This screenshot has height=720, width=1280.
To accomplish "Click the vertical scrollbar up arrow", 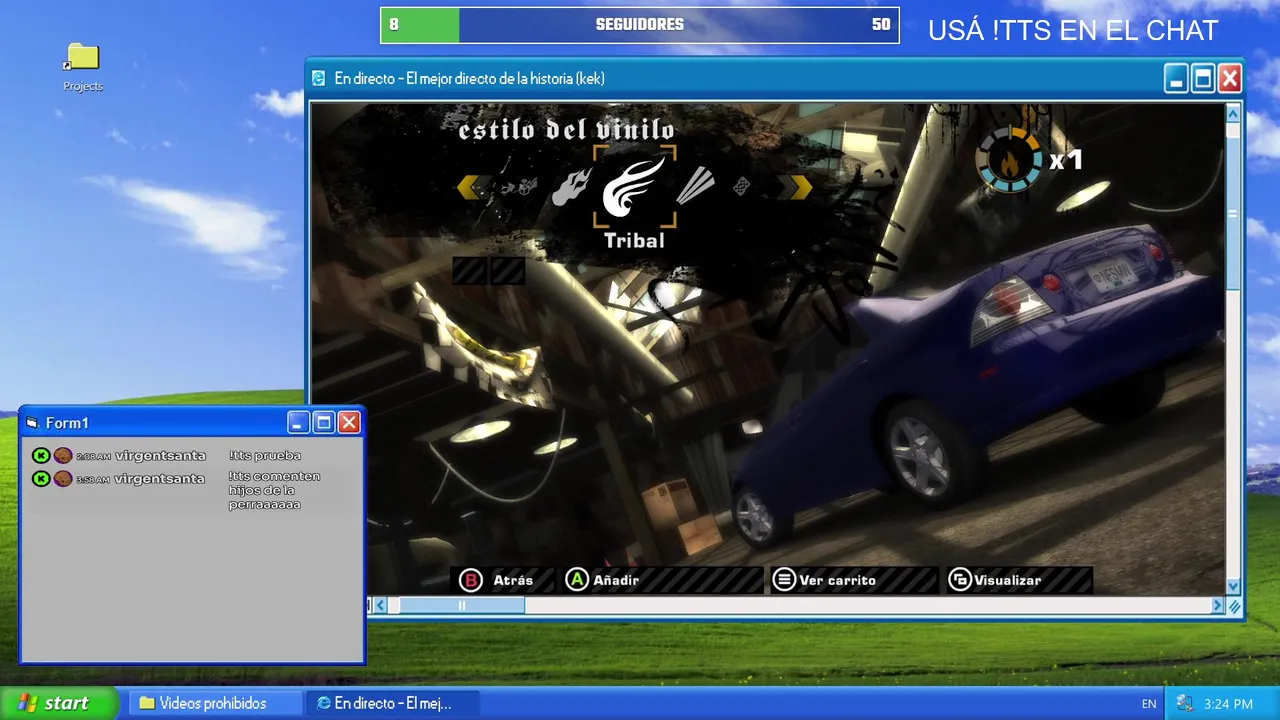I will tap(1232, 113).
